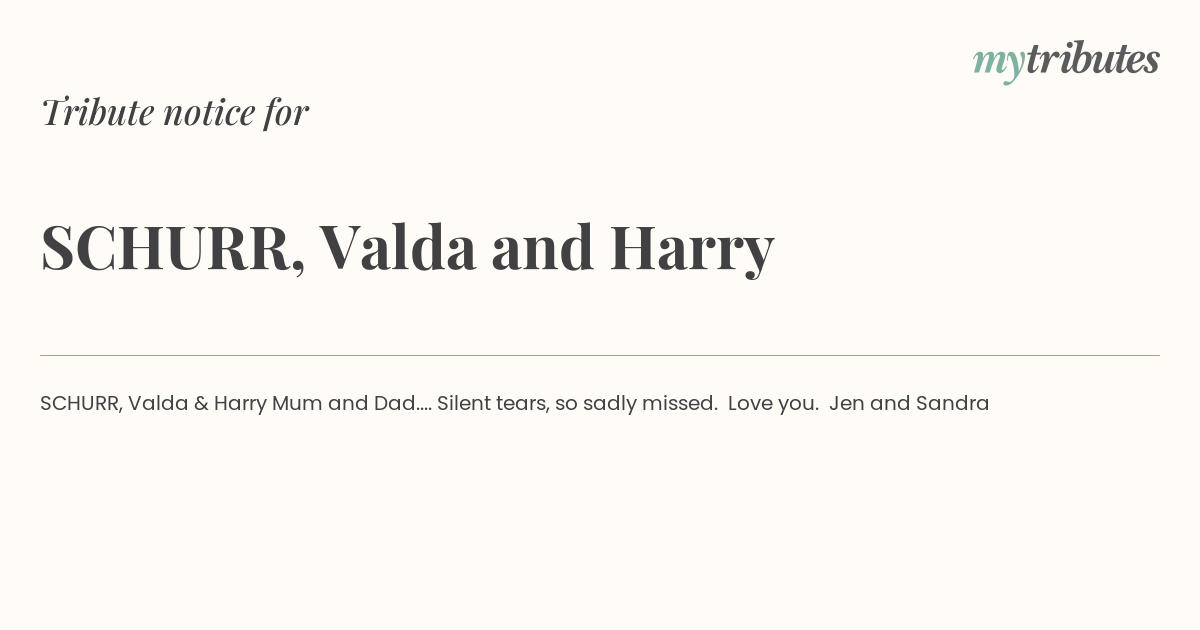Screen dimensions: 1200x630
Task: Select the word "notice" in italic subtitle
Action: [x=208, y=113]
